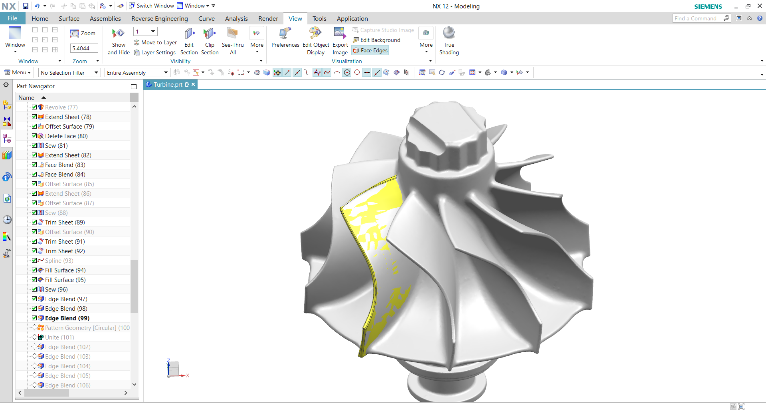Click Edit Background
Viewport: 766px width, 411px height.
pyautogui.click(x=376, y=40)
